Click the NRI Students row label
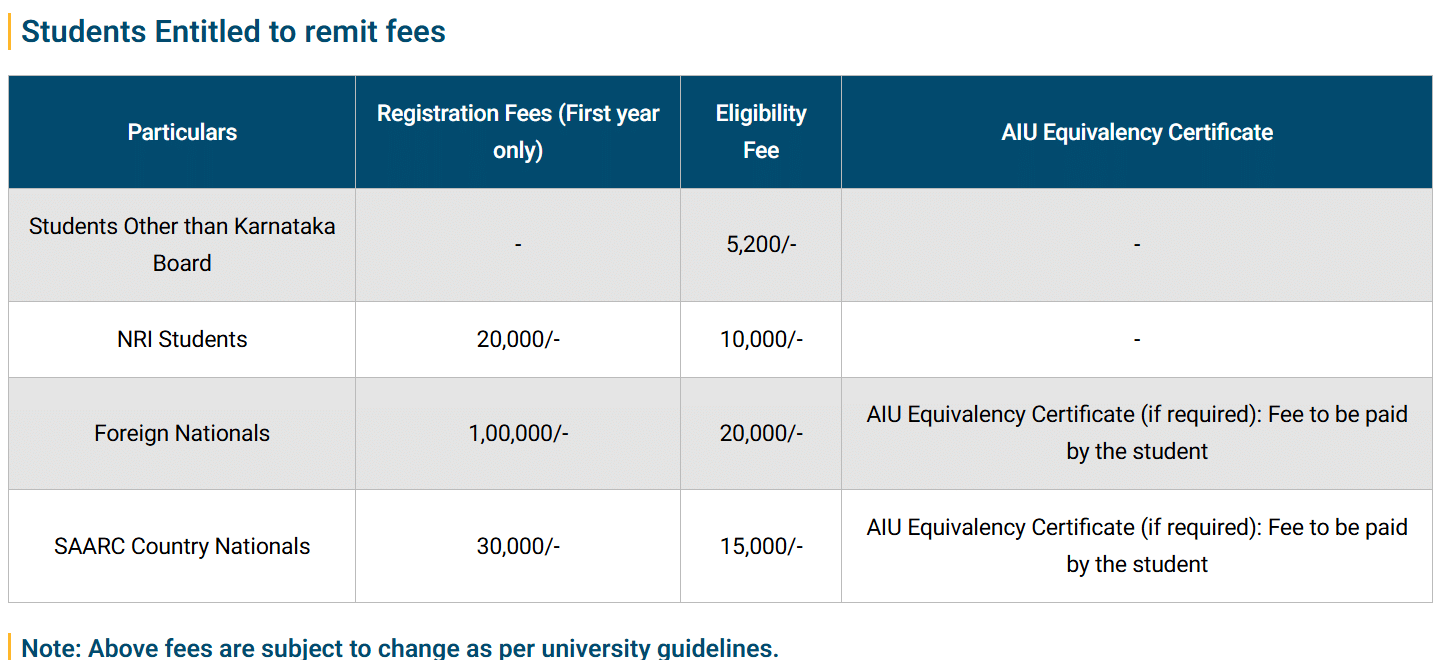 (182, 340)
